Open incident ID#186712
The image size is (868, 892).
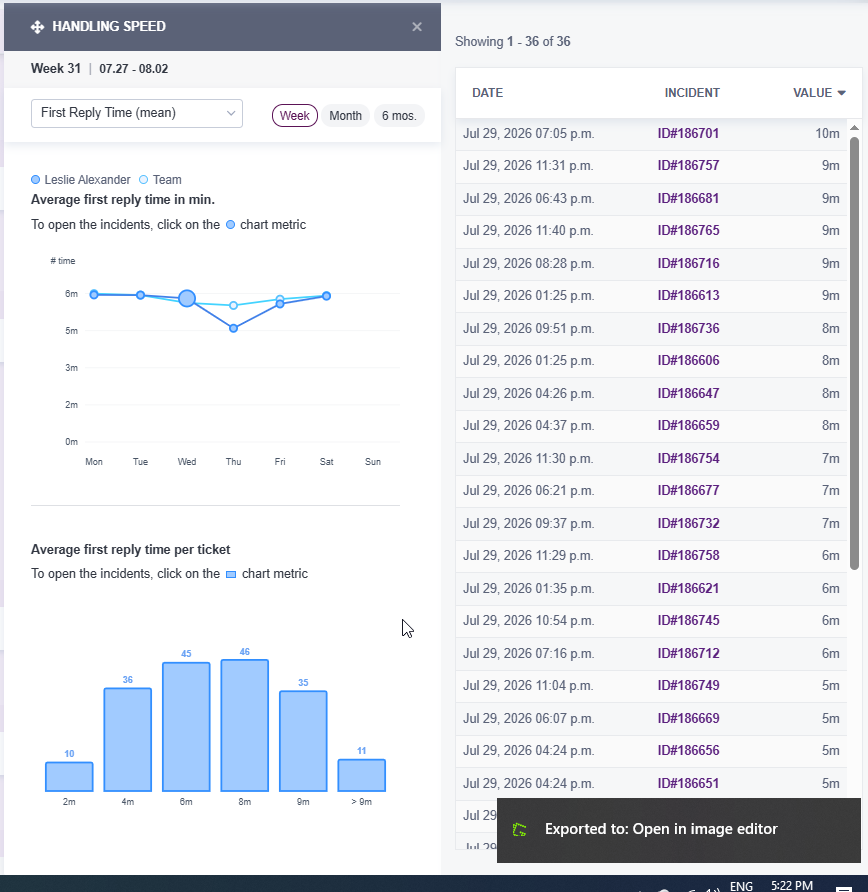(x=688, y=653)
